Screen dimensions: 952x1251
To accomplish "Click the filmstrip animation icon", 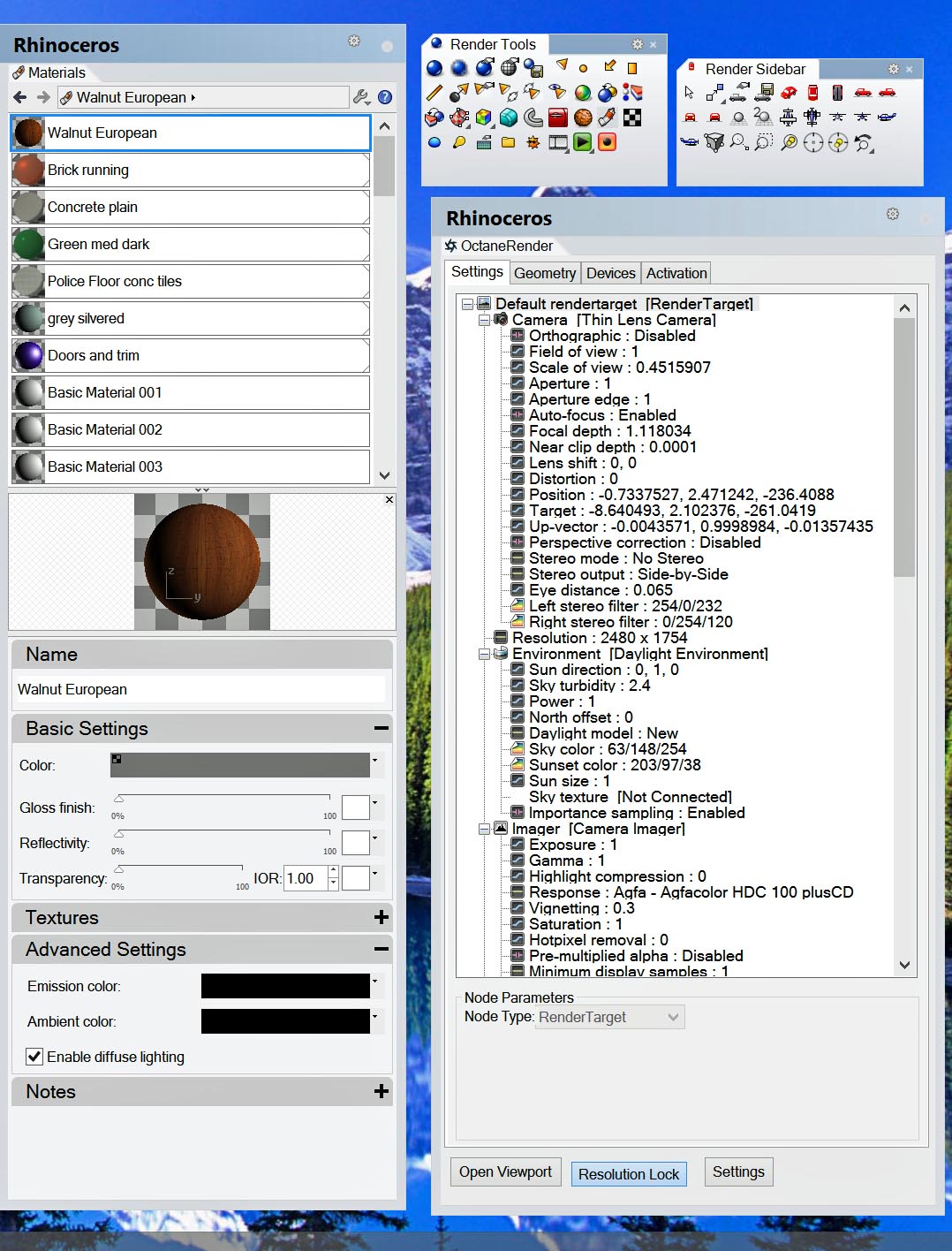I will [x=558, y=141].
